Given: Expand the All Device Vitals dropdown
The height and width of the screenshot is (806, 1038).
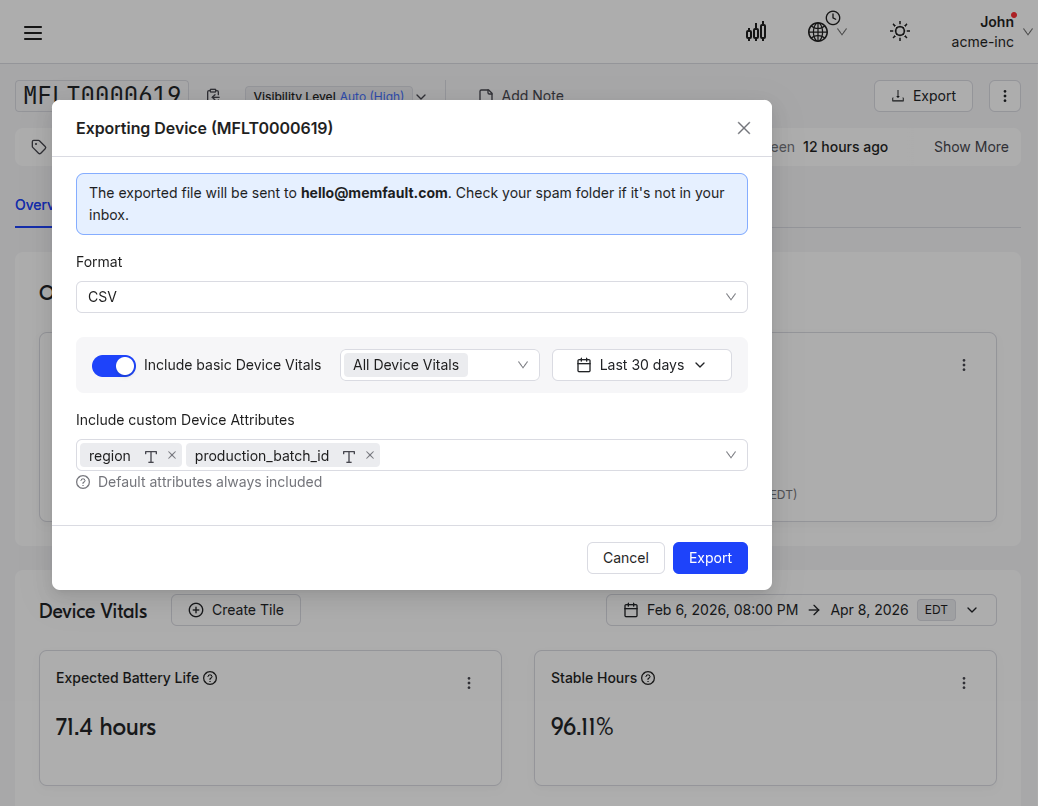Looking at the screenshot, I should (440, 365).
